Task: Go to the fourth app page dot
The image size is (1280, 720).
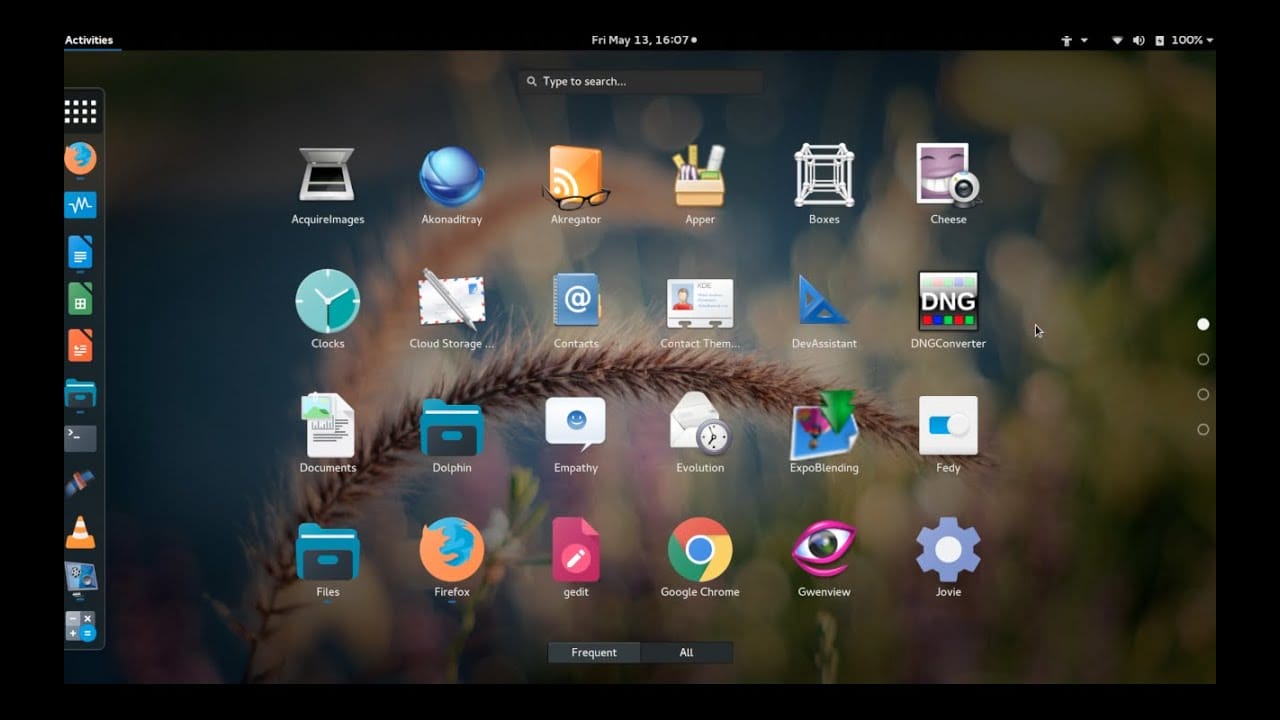Action: [1203, 429]
